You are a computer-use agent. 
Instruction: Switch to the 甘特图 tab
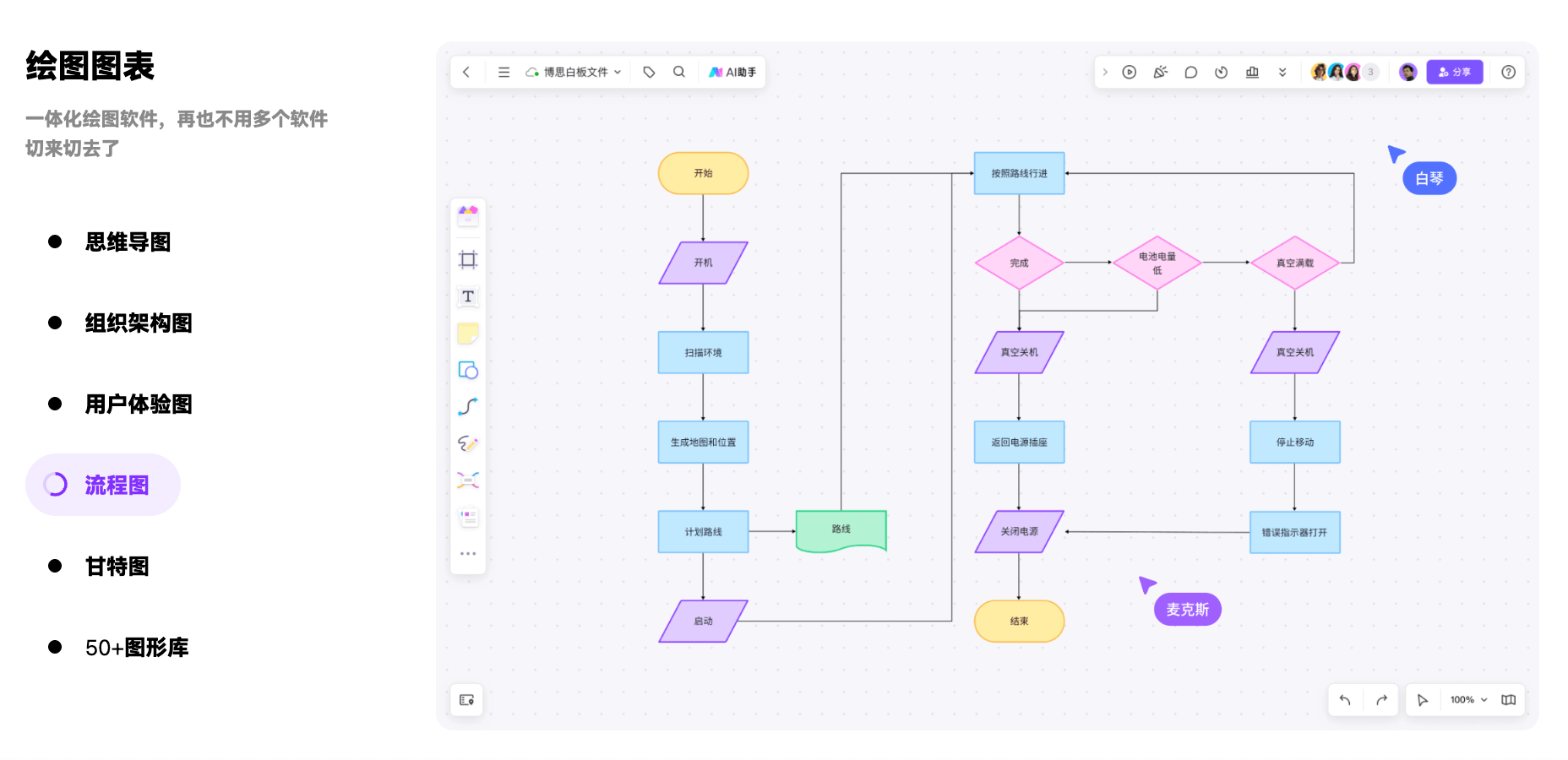(x=117, y=567)
